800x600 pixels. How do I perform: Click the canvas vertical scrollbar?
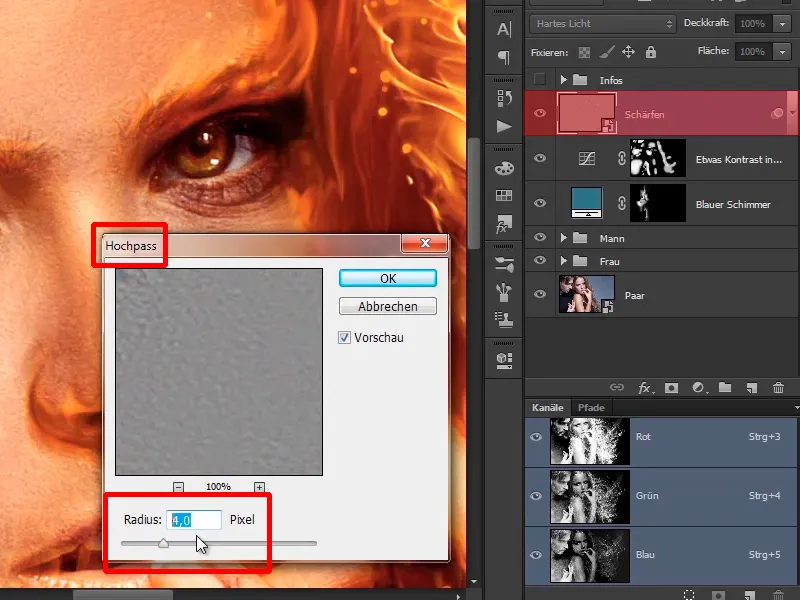pyautogui.click(x=474, y=194)
